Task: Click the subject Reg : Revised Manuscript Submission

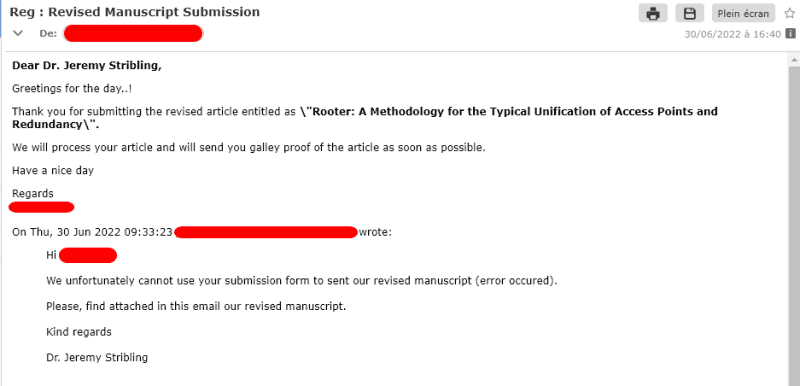Action: click(135, 12)
